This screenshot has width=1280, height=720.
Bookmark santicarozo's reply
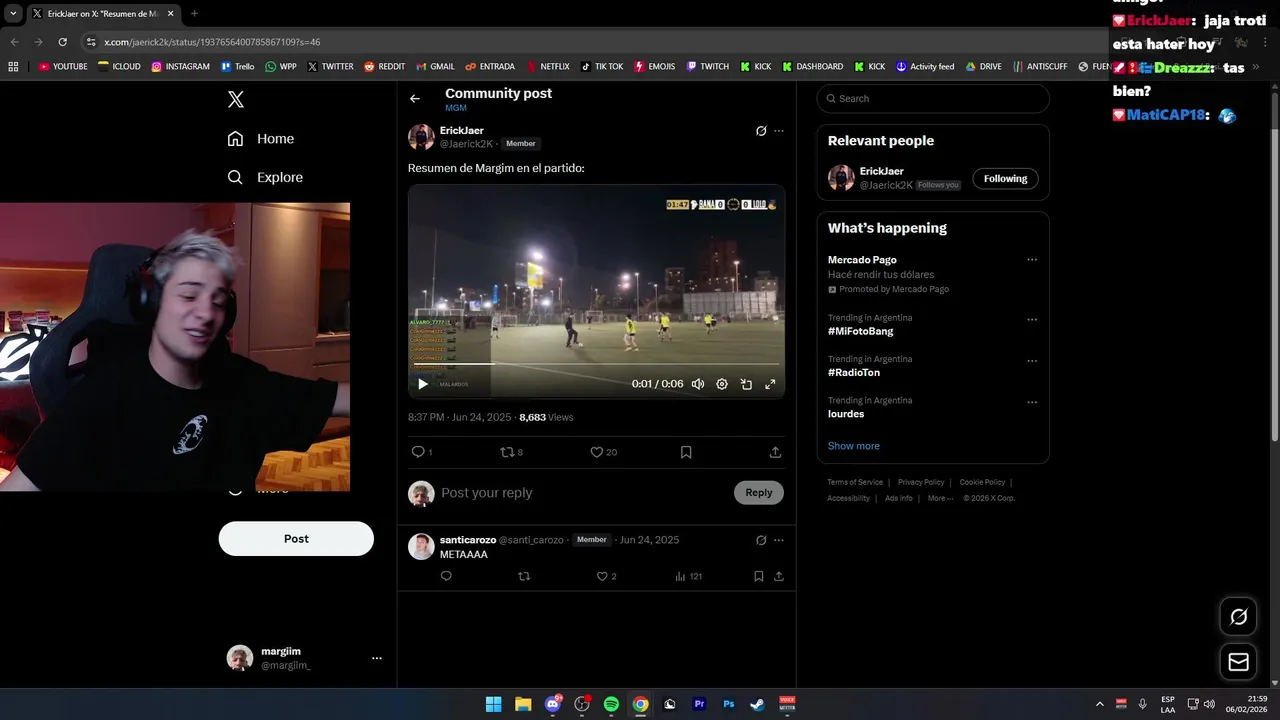coord(759,576)
